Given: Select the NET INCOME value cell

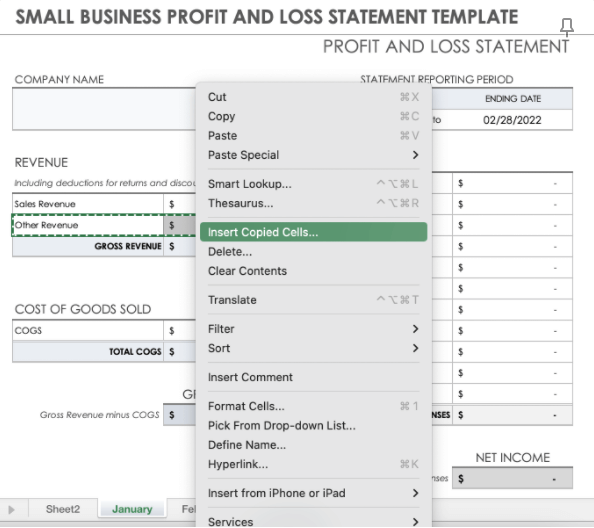Looking at the screenshot, I should 512,479.
